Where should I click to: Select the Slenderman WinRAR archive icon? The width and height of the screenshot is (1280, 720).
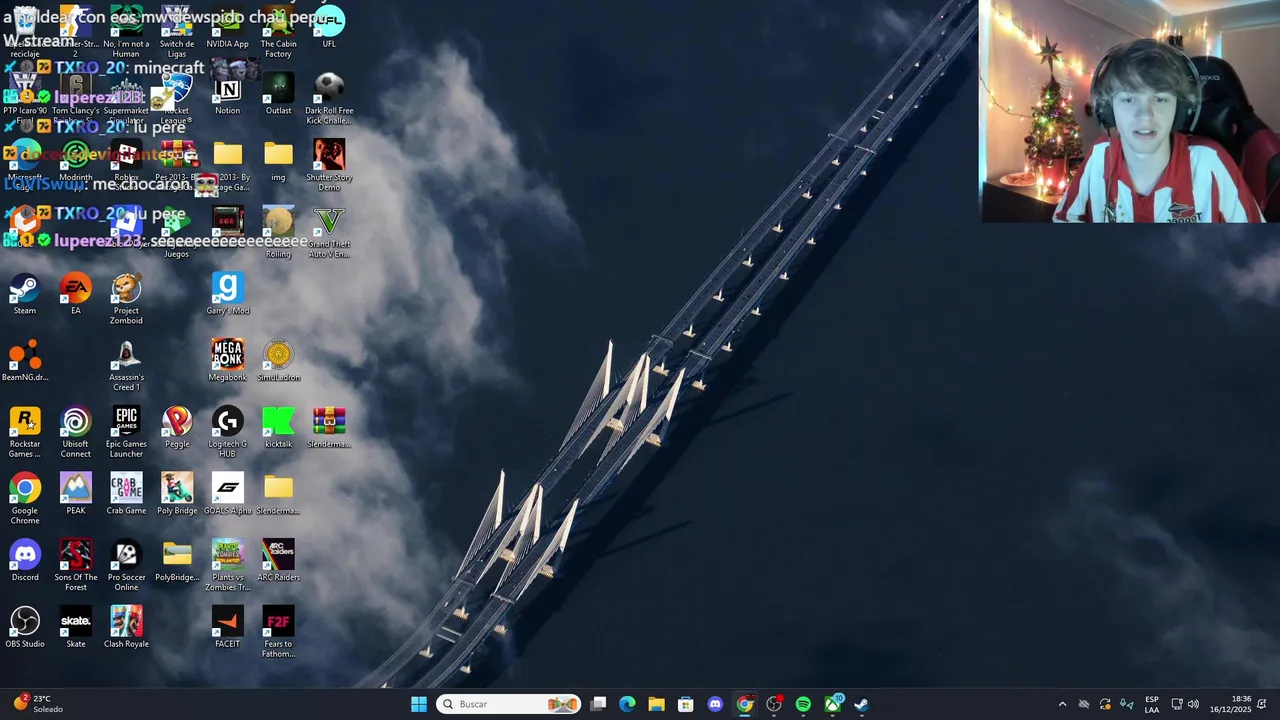(329, 428)
